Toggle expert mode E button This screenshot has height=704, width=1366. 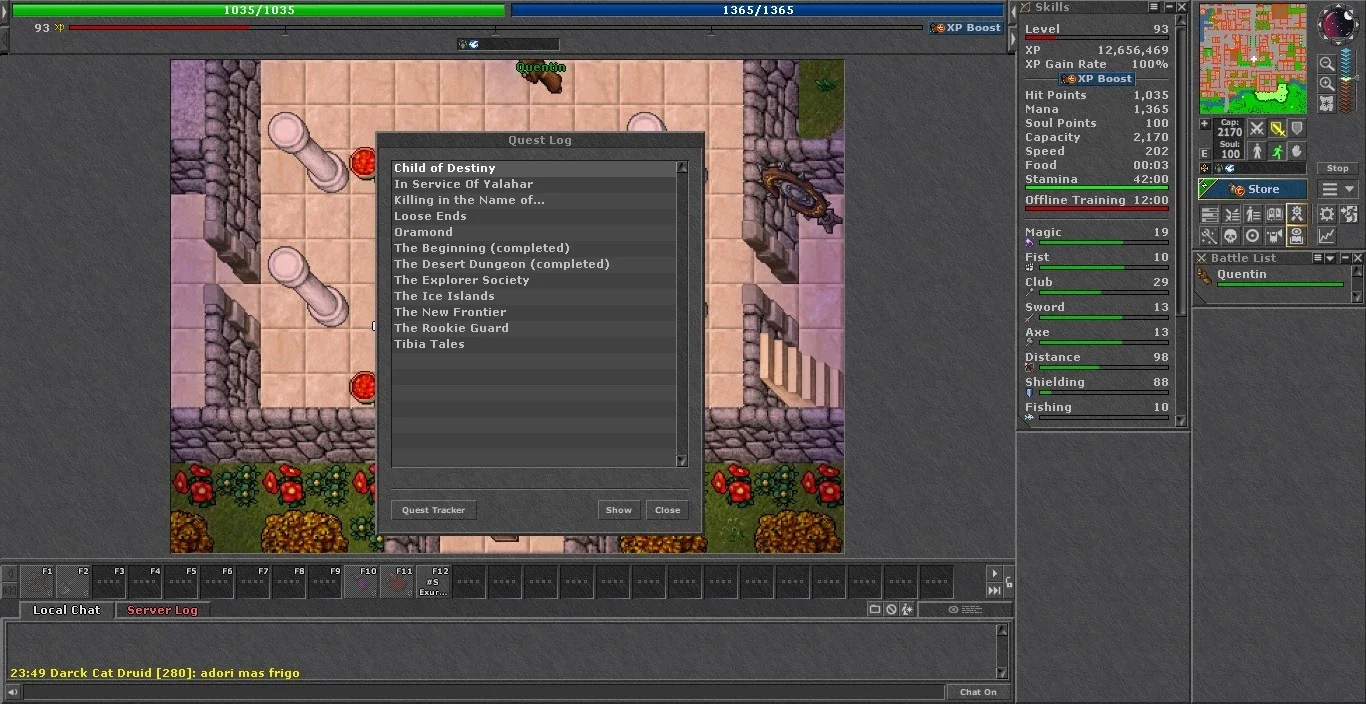1205,154
